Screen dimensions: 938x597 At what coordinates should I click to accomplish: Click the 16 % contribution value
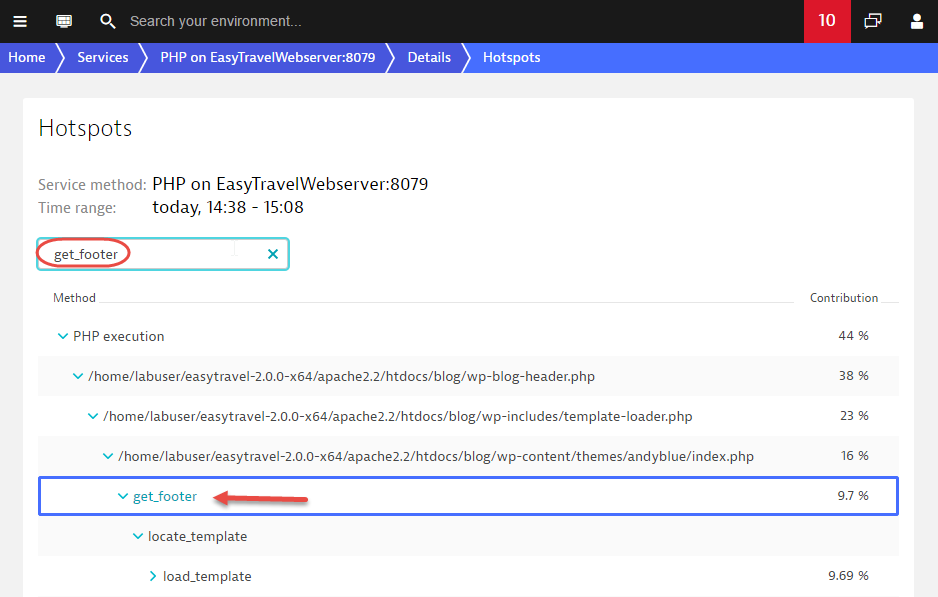854,456
